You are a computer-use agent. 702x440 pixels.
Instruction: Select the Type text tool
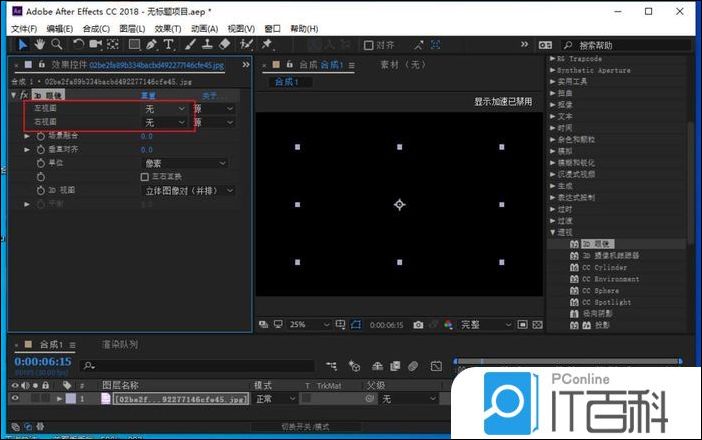pyautogui.click(x=170, y=45)
